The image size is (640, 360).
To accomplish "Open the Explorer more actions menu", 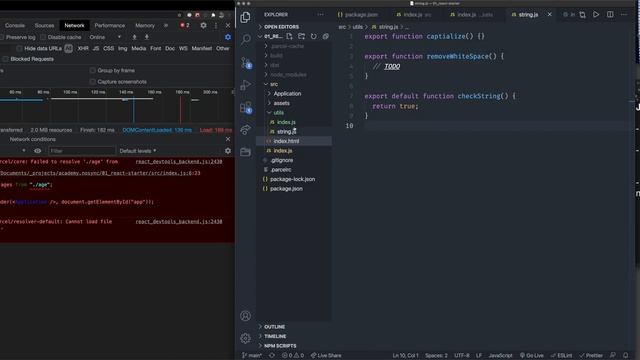I will [x=320, y=14].
